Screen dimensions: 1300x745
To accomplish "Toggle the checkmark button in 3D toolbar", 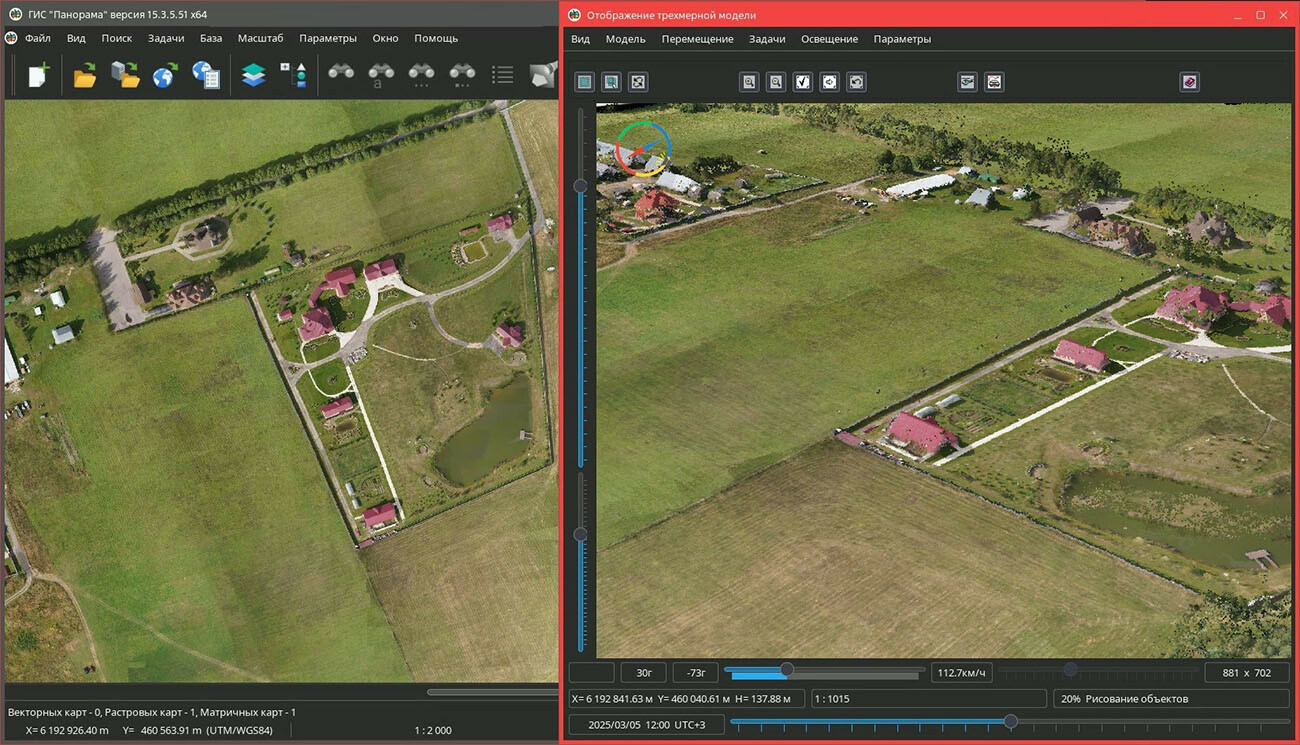I will click(x=802, y=82).
